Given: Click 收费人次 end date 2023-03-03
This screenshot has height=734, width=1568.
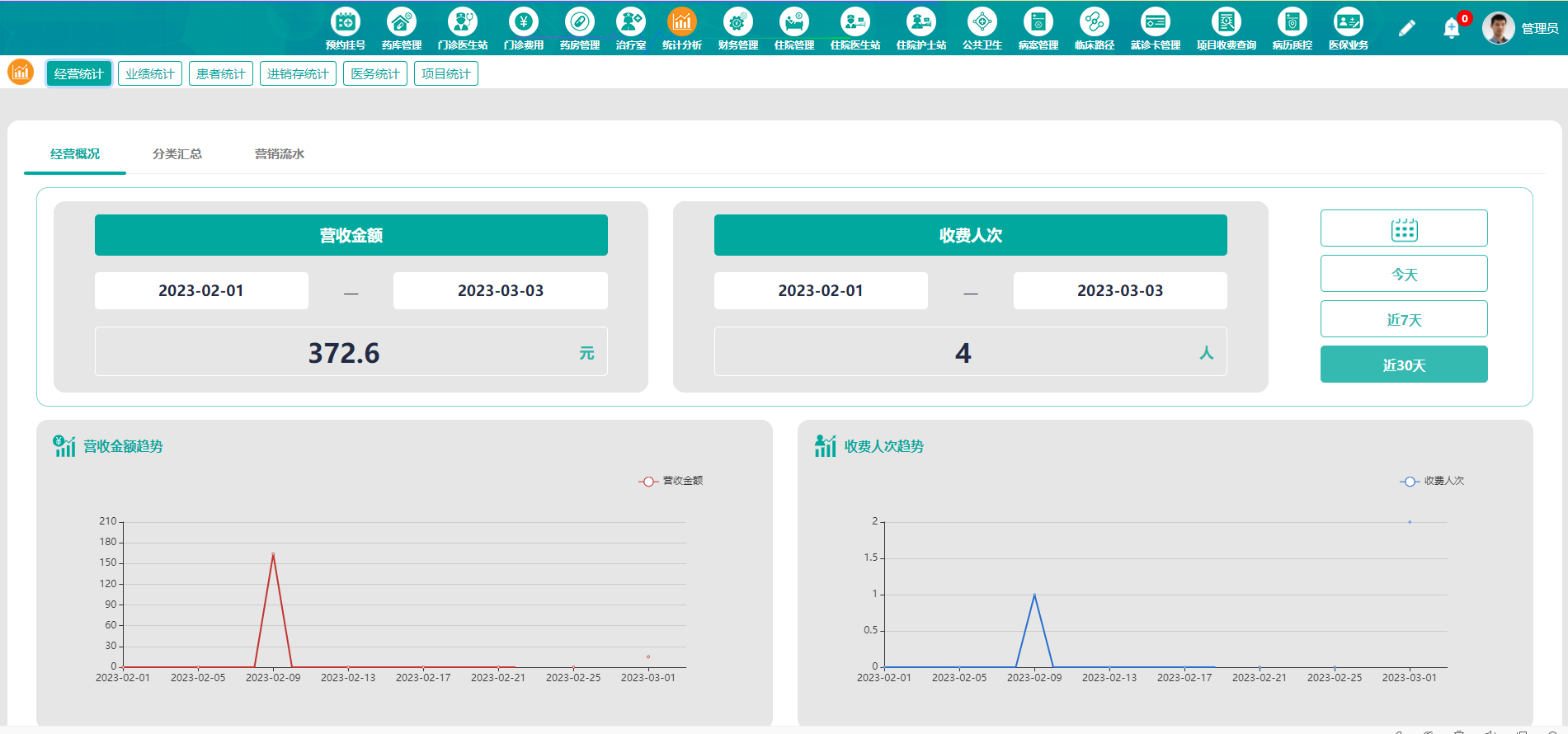Looking at the screenshot, I should tap(1120, 291).
